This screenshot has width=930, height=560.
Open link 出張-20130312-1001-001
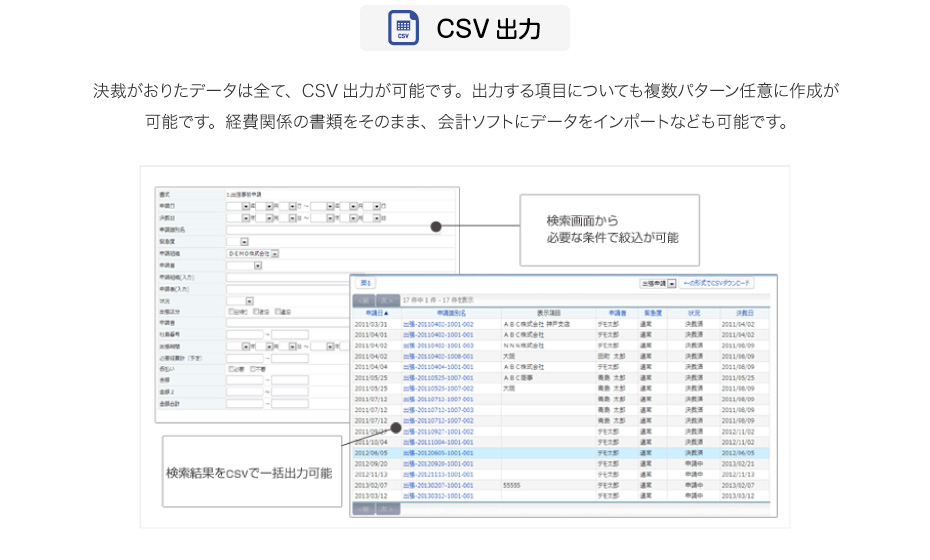(x=437, y=495)
